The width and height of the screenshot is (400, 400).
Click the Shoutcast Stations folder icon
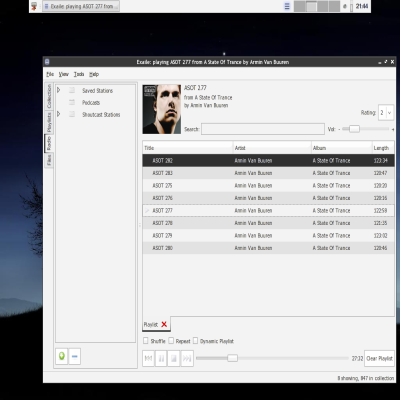[72, 114]
